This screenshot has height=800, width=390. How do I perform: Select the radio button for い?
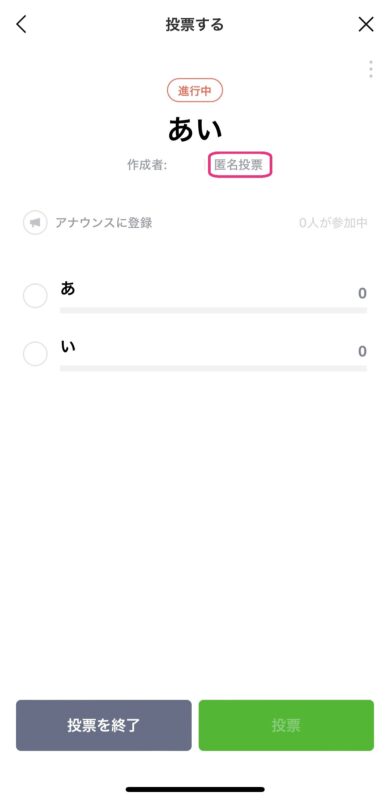pos(35,354)
